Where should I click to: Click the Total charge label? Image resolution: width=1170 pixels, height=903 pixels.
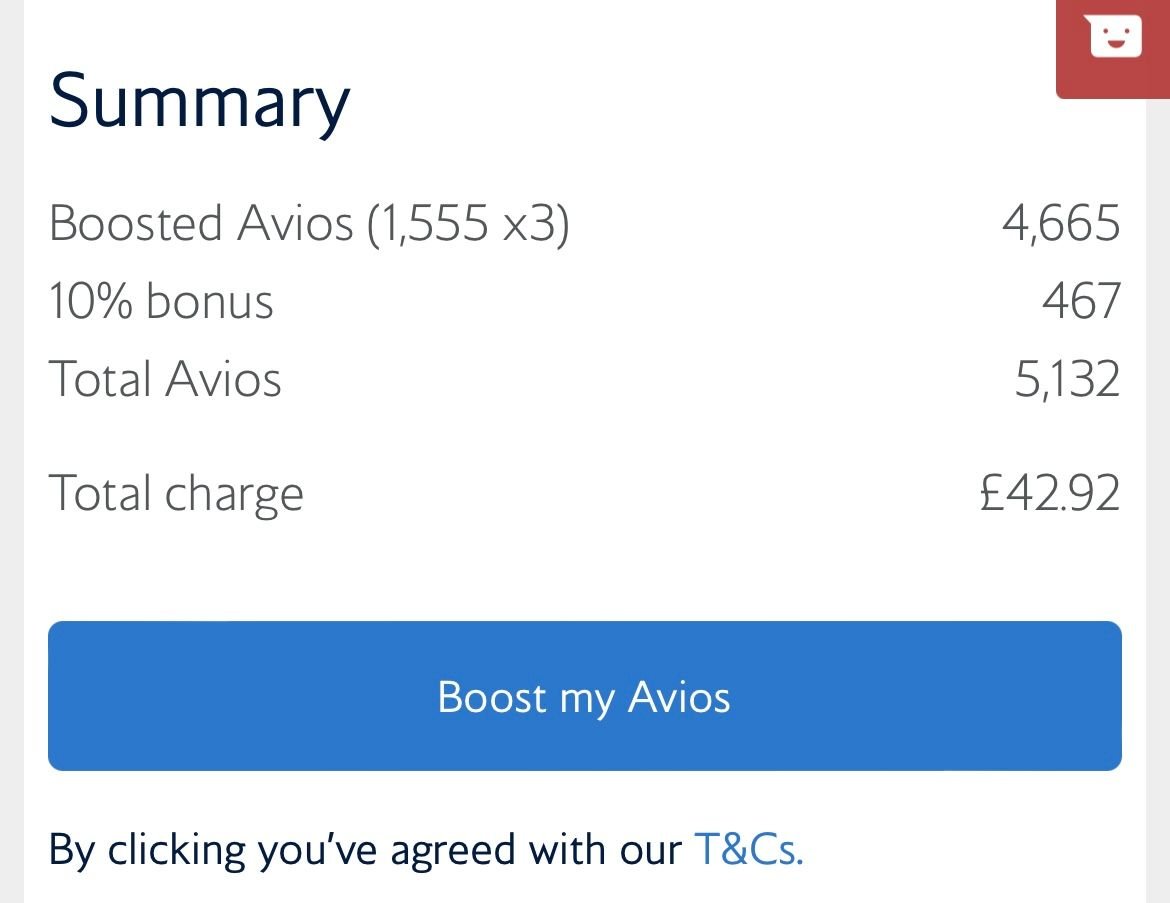coord(177,492)
